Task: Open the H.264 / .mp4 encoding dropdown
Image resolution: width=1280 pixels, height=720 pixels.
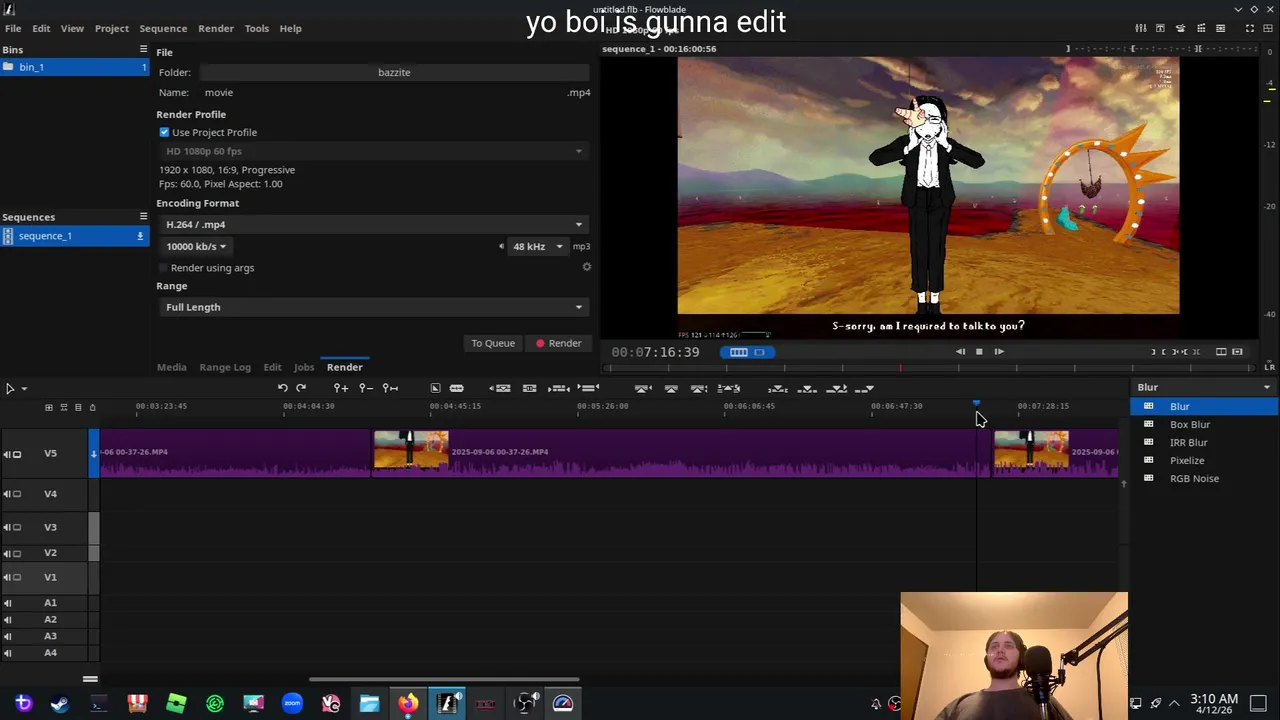Action: [373, 224]
